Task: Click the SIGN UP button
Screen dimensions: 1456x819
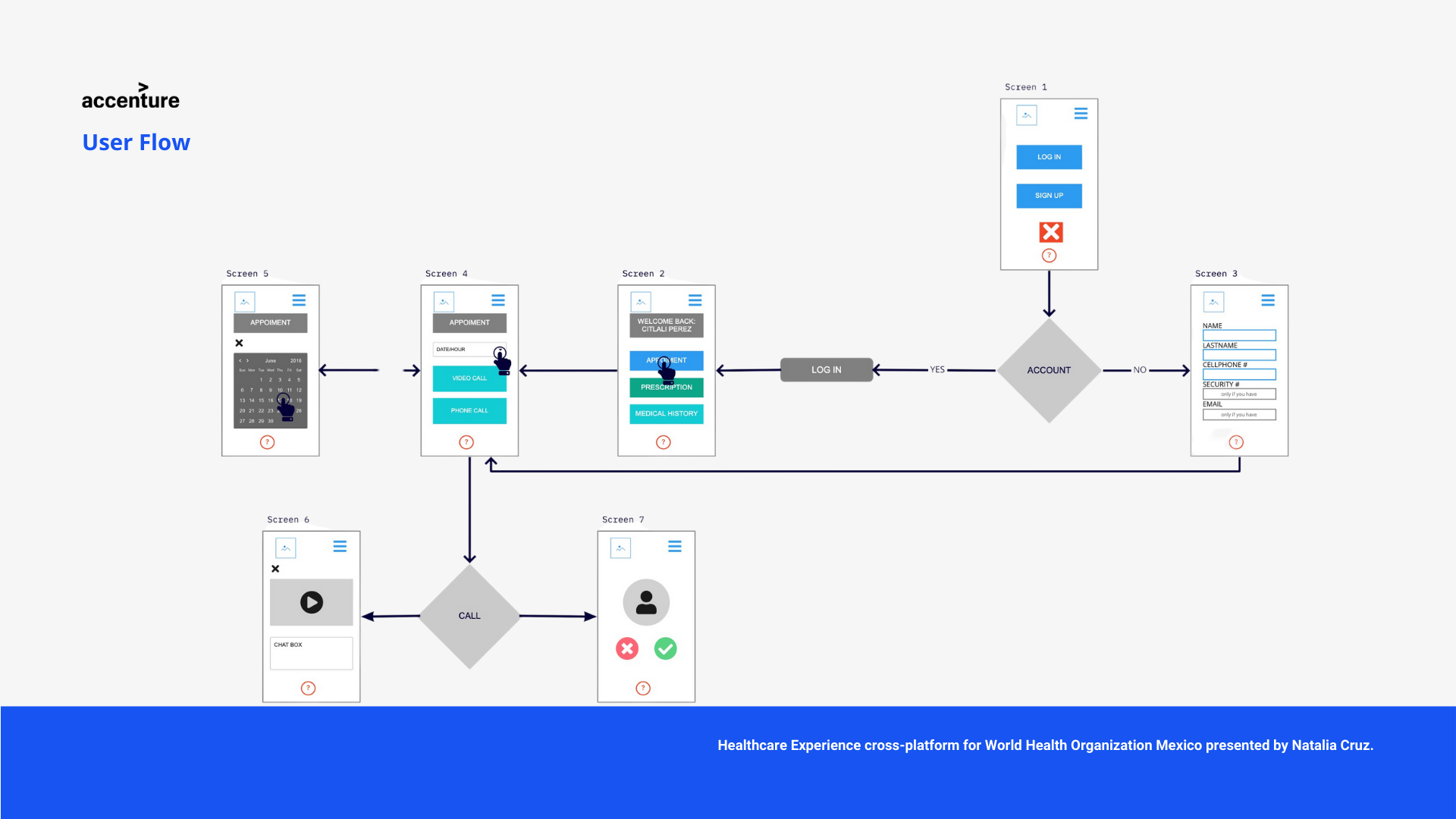Action: pos(1049,196)
